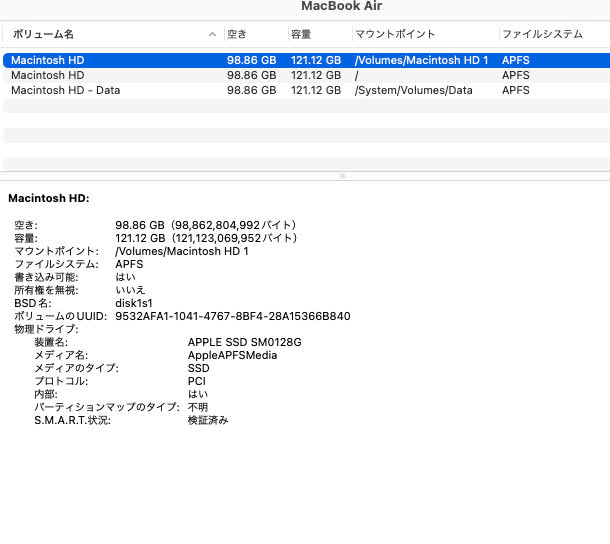
Task: Click the MacBook Air window title
Action: point(341,7)
